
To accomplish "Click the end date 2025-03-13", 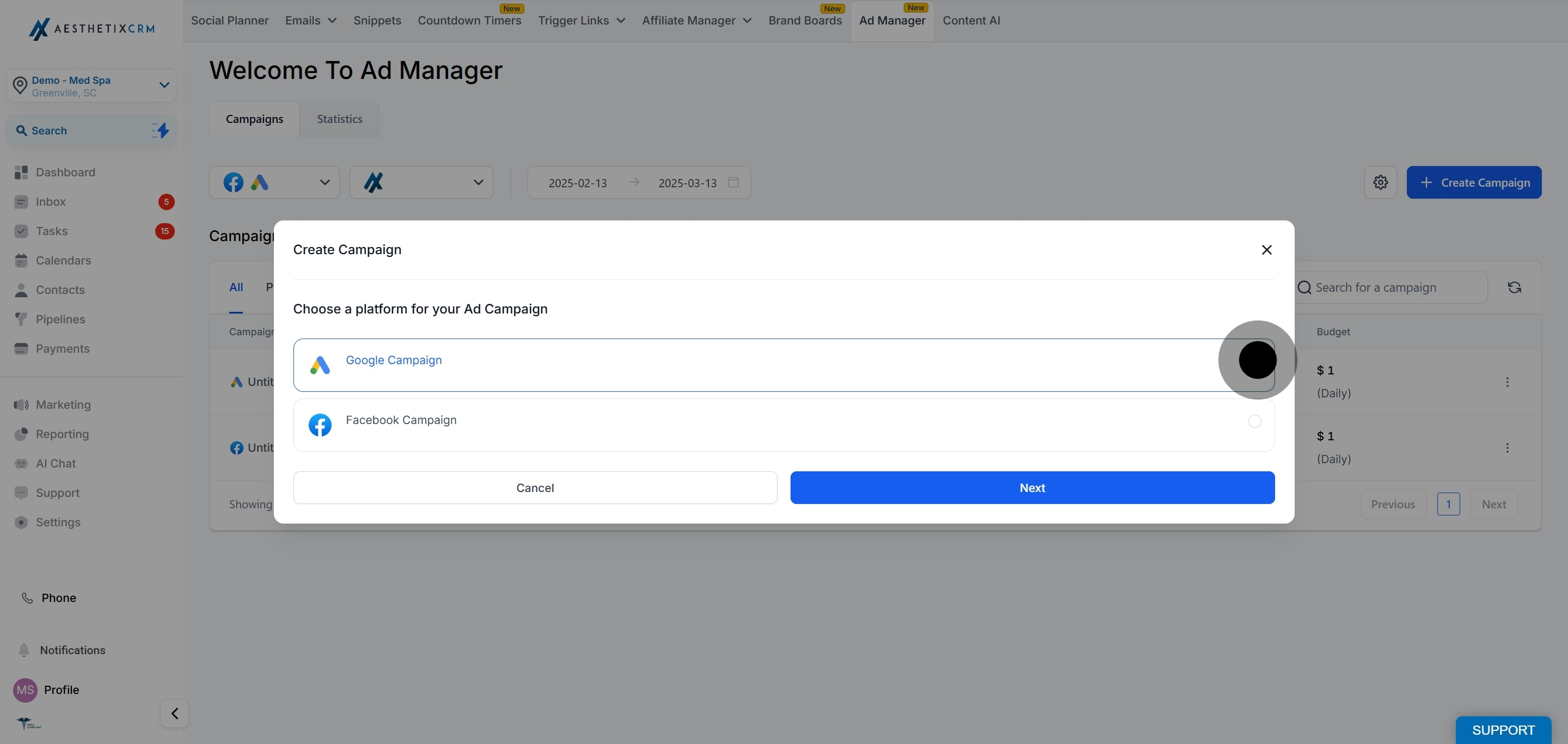I will [687, 182].
